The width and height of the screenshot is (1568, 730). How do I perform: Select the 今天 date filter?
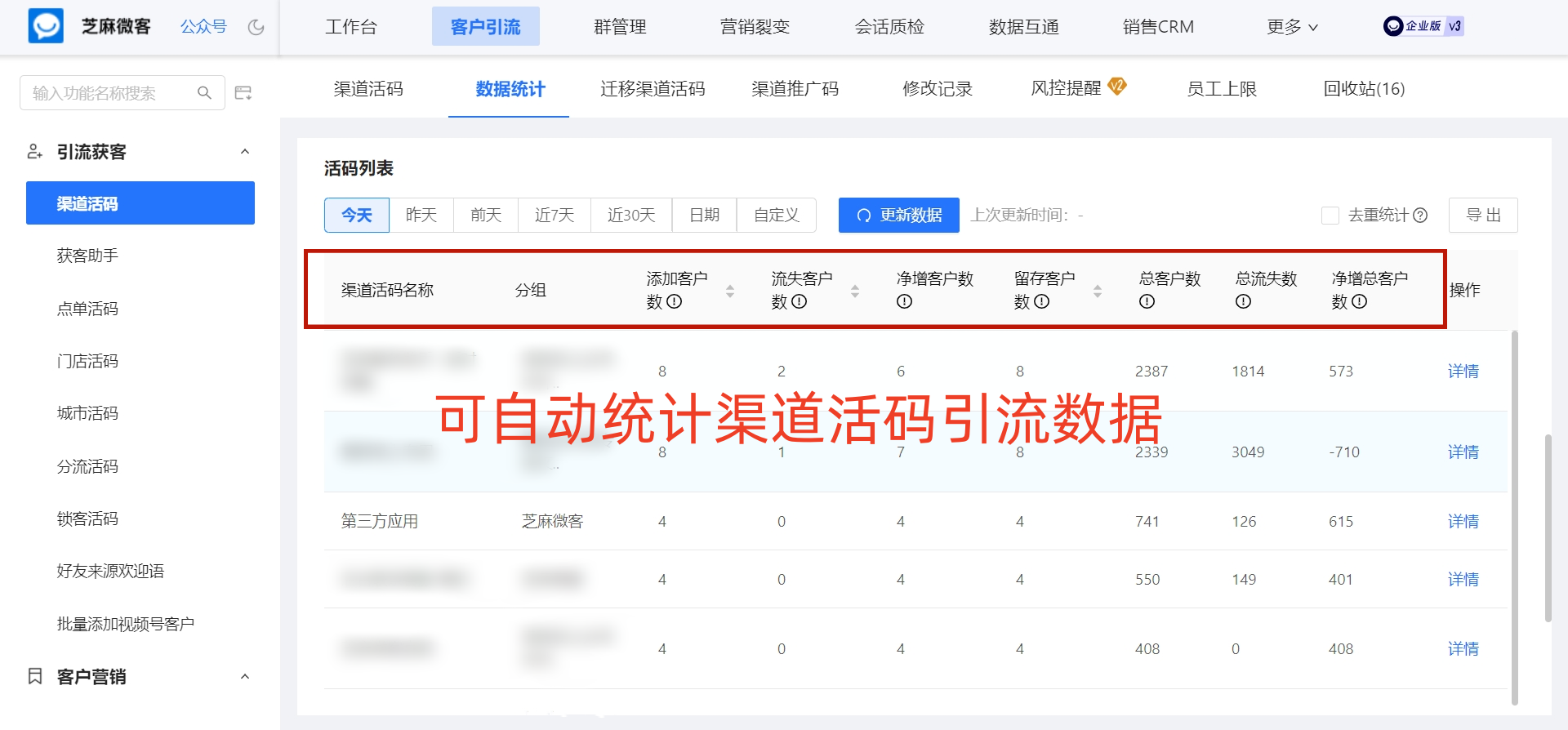pyautogui.click(x=357, y=215)
